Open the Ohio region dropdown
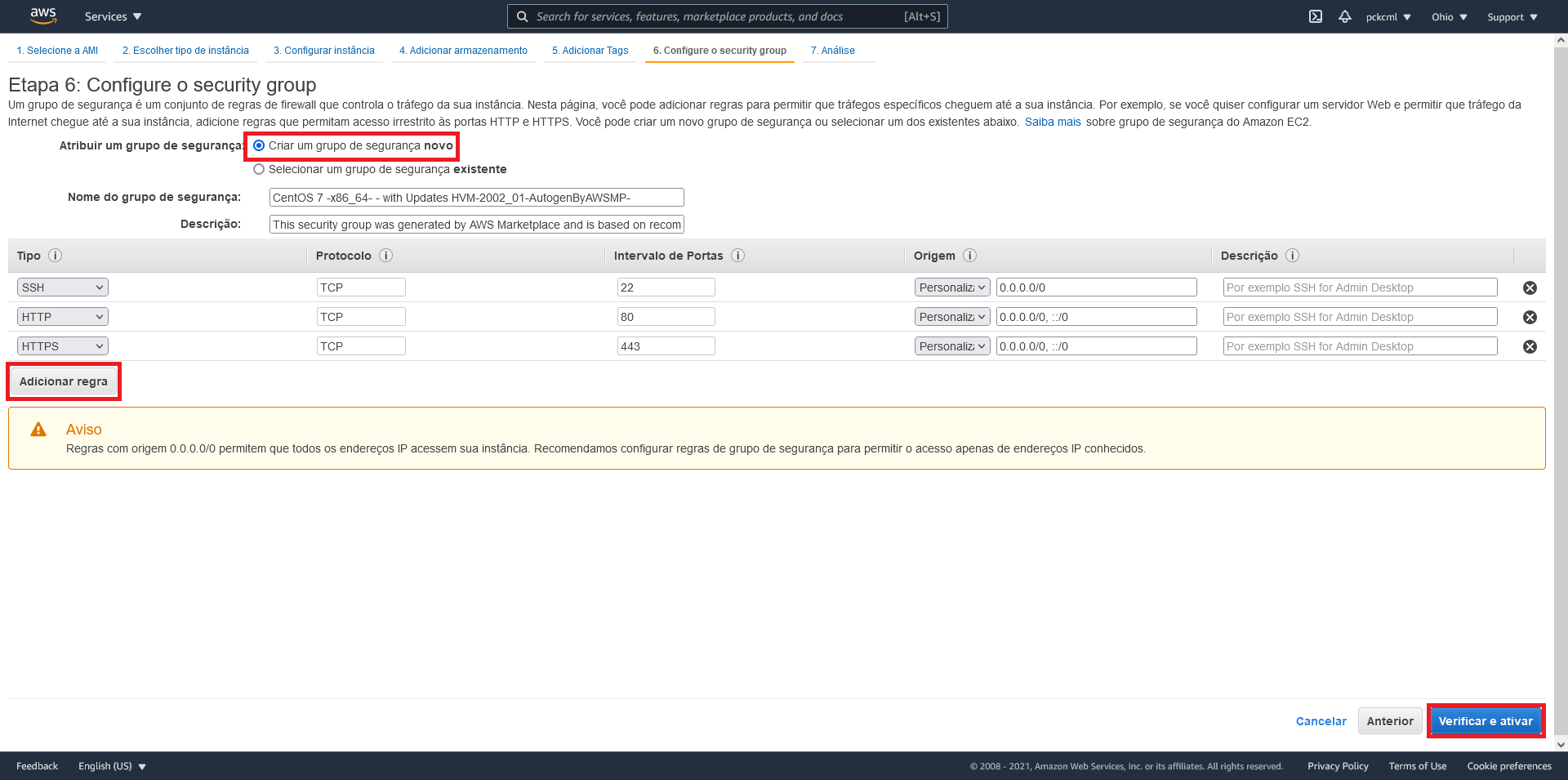 click(1448, 16)
